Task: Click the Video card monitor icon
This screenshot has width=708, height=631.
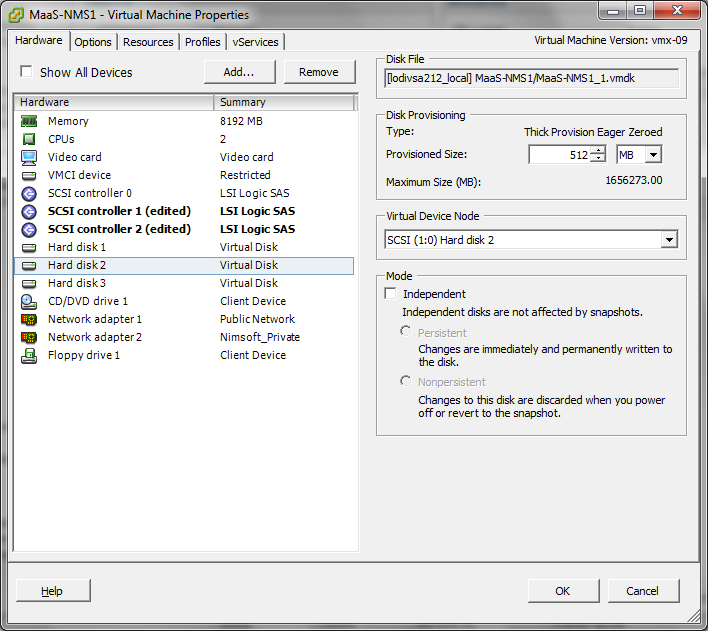Action: click(x=29, y=157)
